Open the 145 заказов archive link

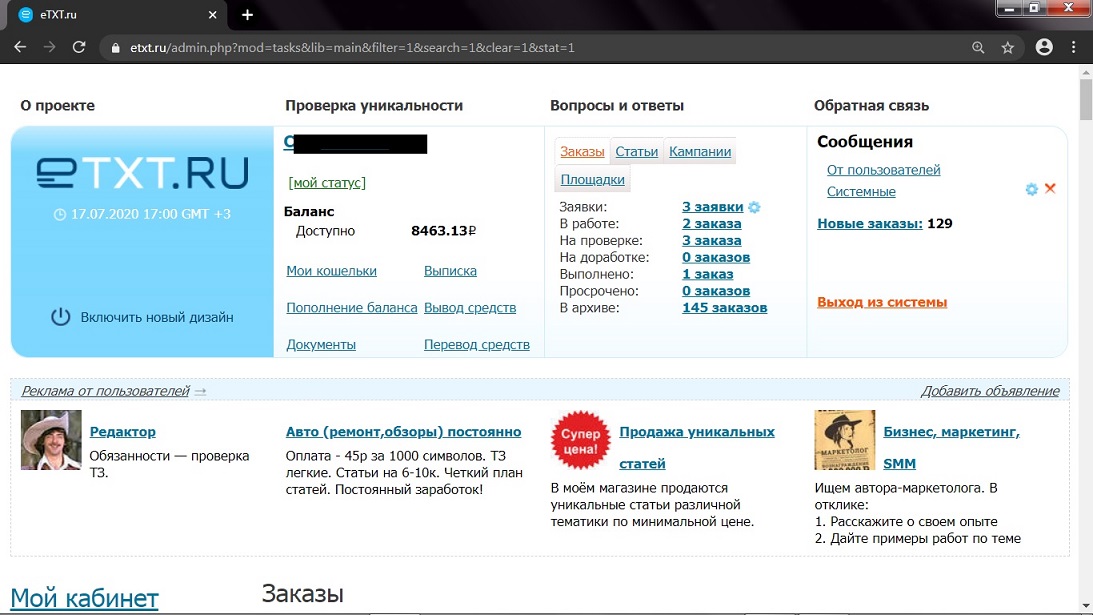click(724, 308)
